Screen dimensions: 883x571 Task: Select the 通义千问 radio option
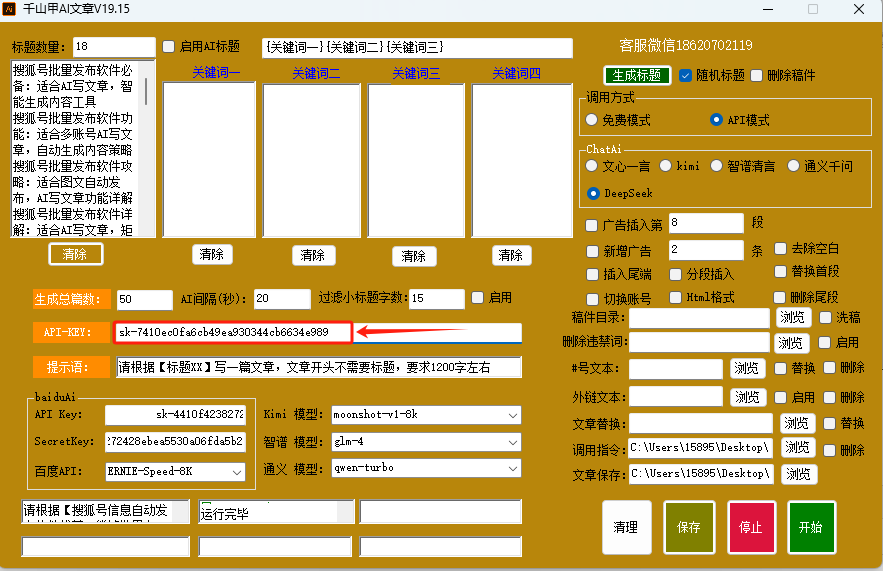coord(794,166)
